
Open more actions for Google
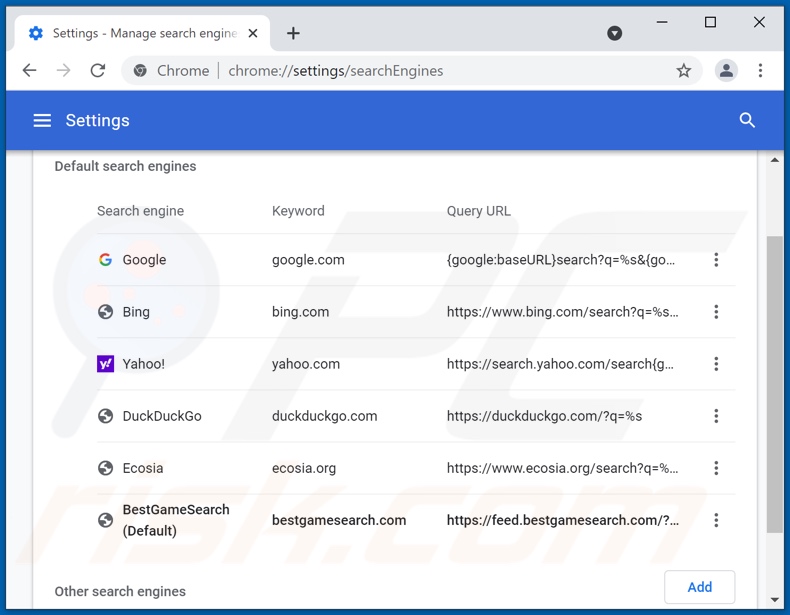pyautogui.click(x=716, y=260)
